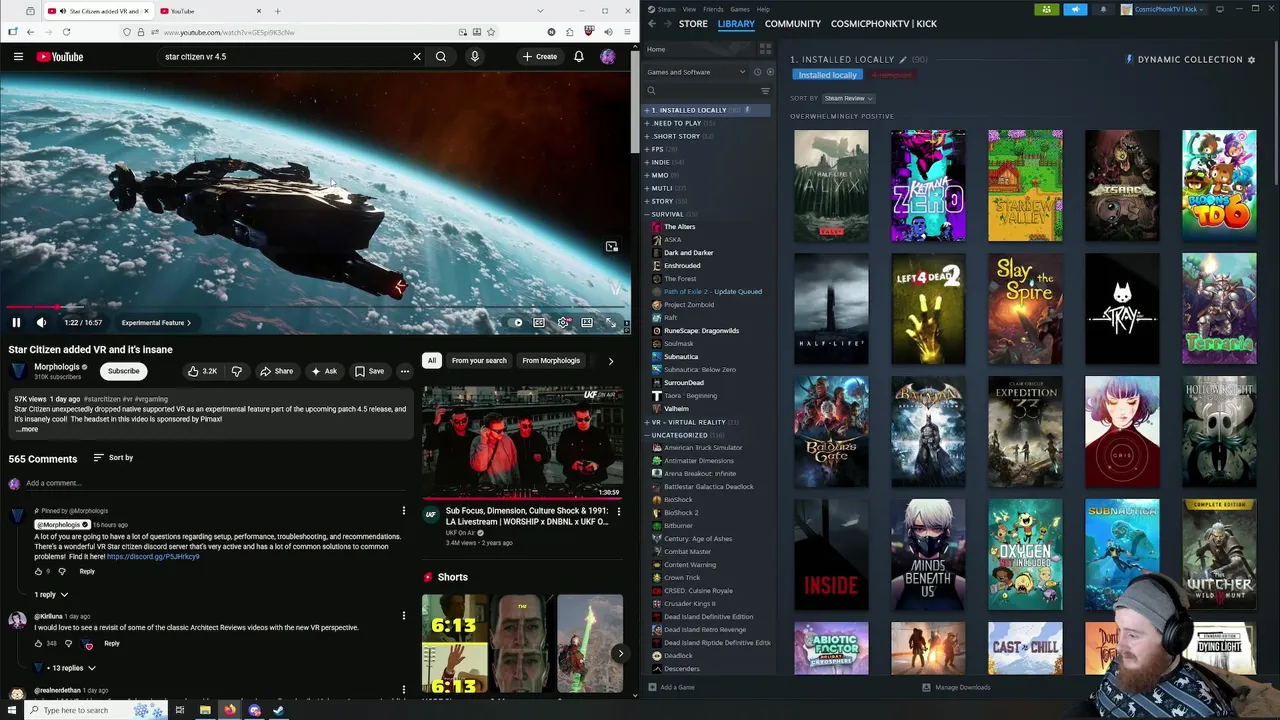Open Steam STORE tab
Viewport: 1280px width, 720px height.
pos(693,24)
